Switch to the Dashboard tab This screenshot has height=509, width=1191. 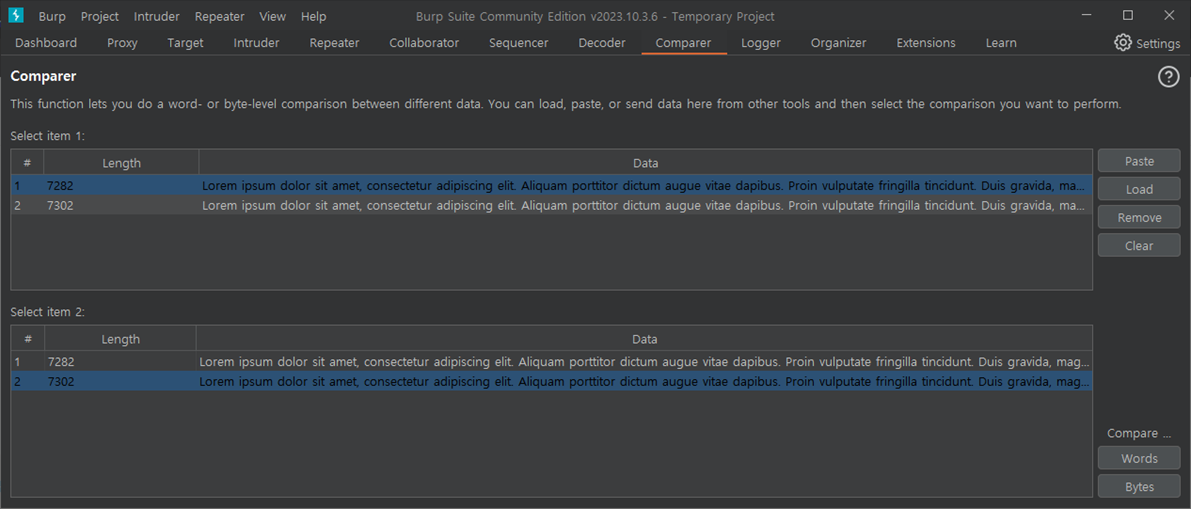(x=46, y=43)
